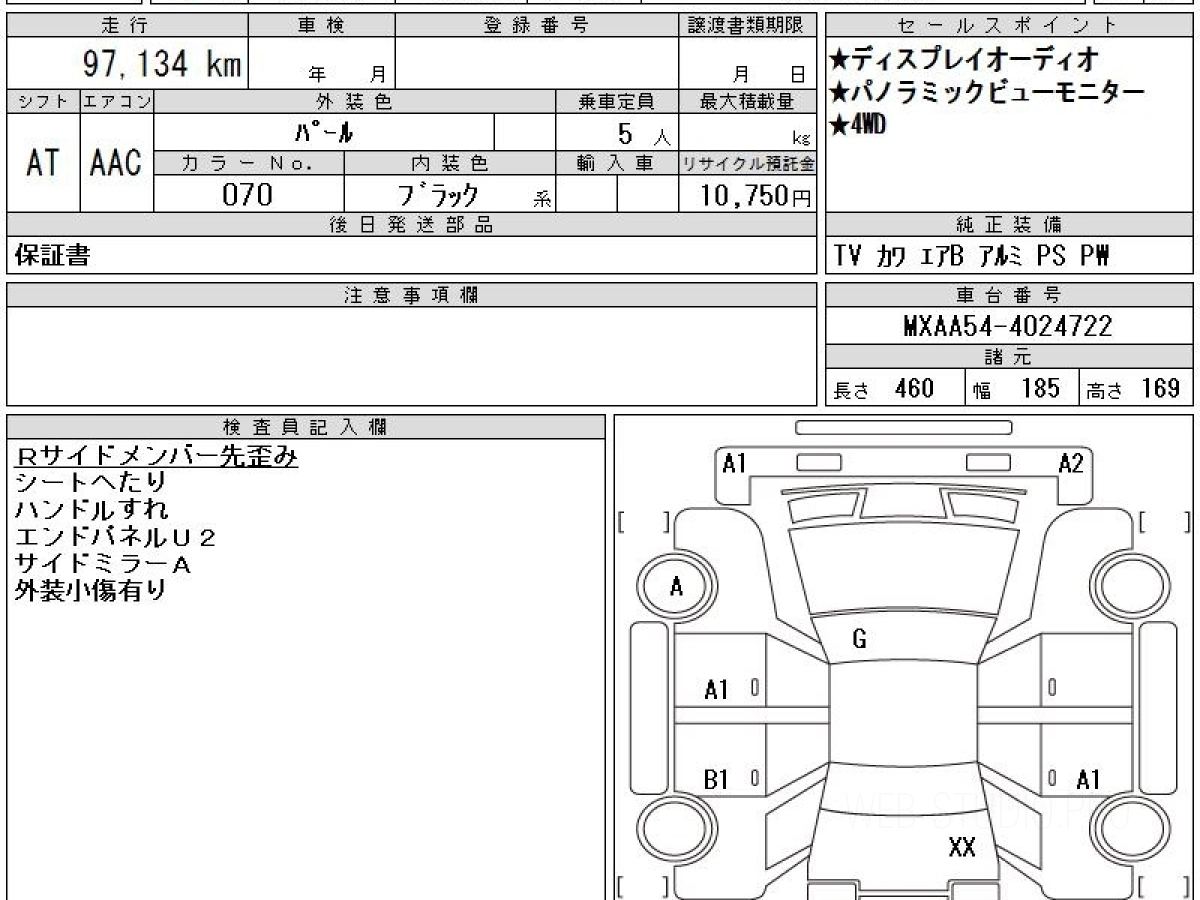The image size is (1200, 900).
Task: Click the リサイクル預託金 label
Action: (x=748, y=163)
